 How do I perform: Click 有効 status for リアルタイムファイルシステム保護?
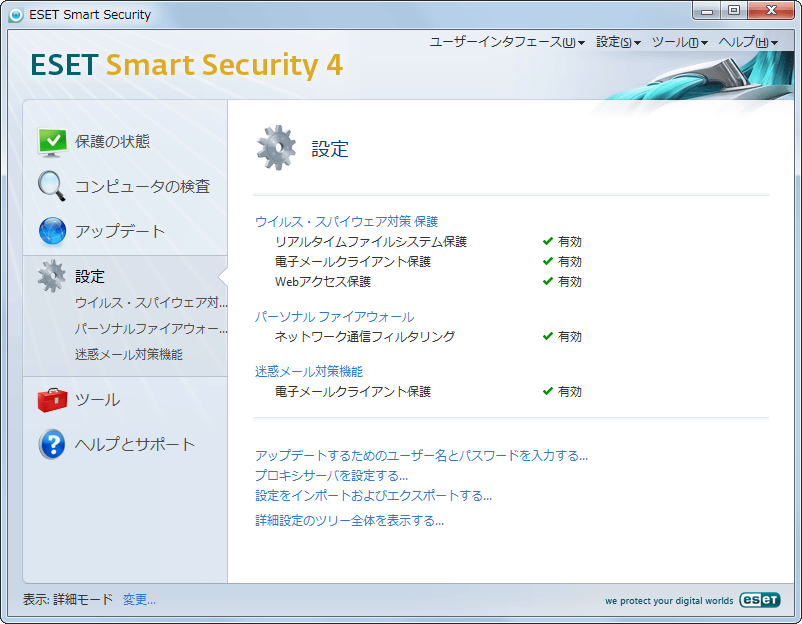point(570,241)
